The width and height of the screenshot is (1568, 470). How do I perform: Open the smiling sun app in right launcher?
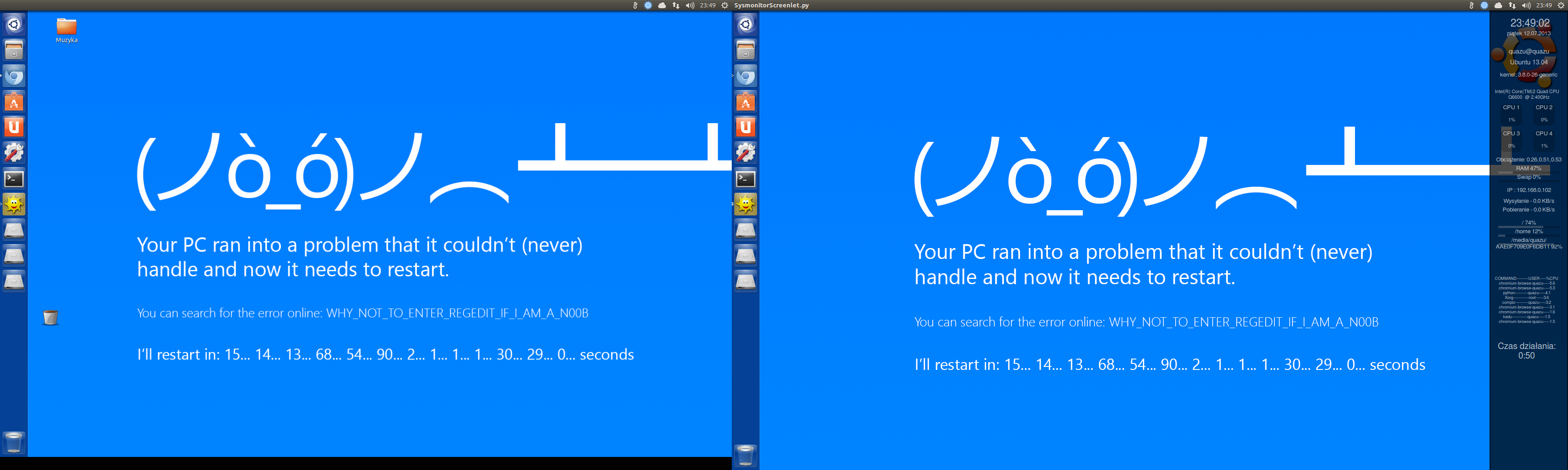coord(746,204)
